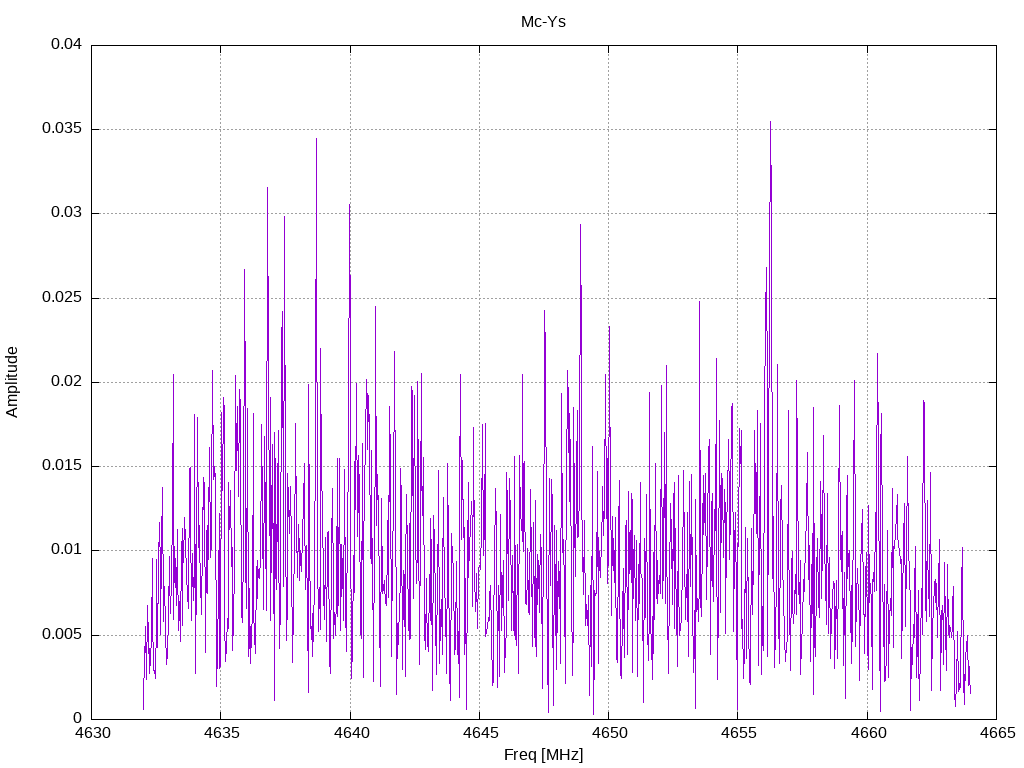The width and height of the screenshot is (1024, 768).
Task: Click the x-axis tick label 4660
Action: (x=868, y=733)
